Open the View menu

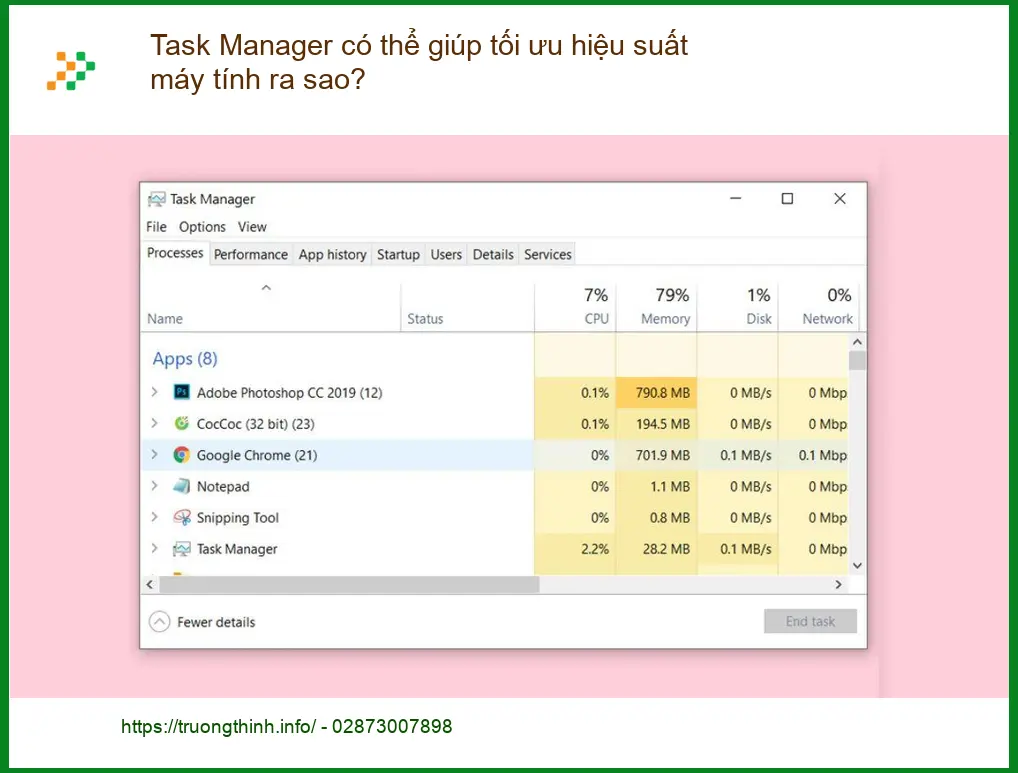coord(252,227)
